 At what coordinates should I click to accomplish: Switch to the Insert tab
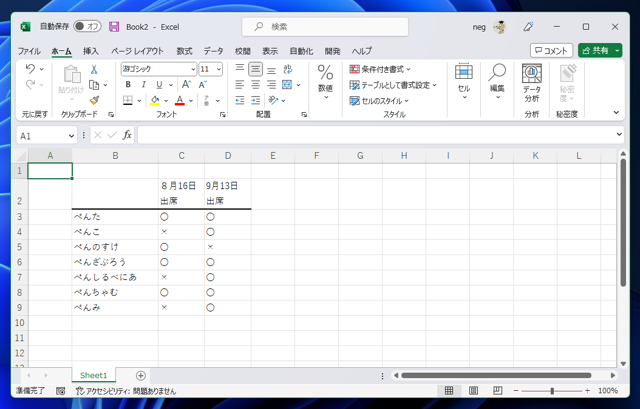click(91, 51)
